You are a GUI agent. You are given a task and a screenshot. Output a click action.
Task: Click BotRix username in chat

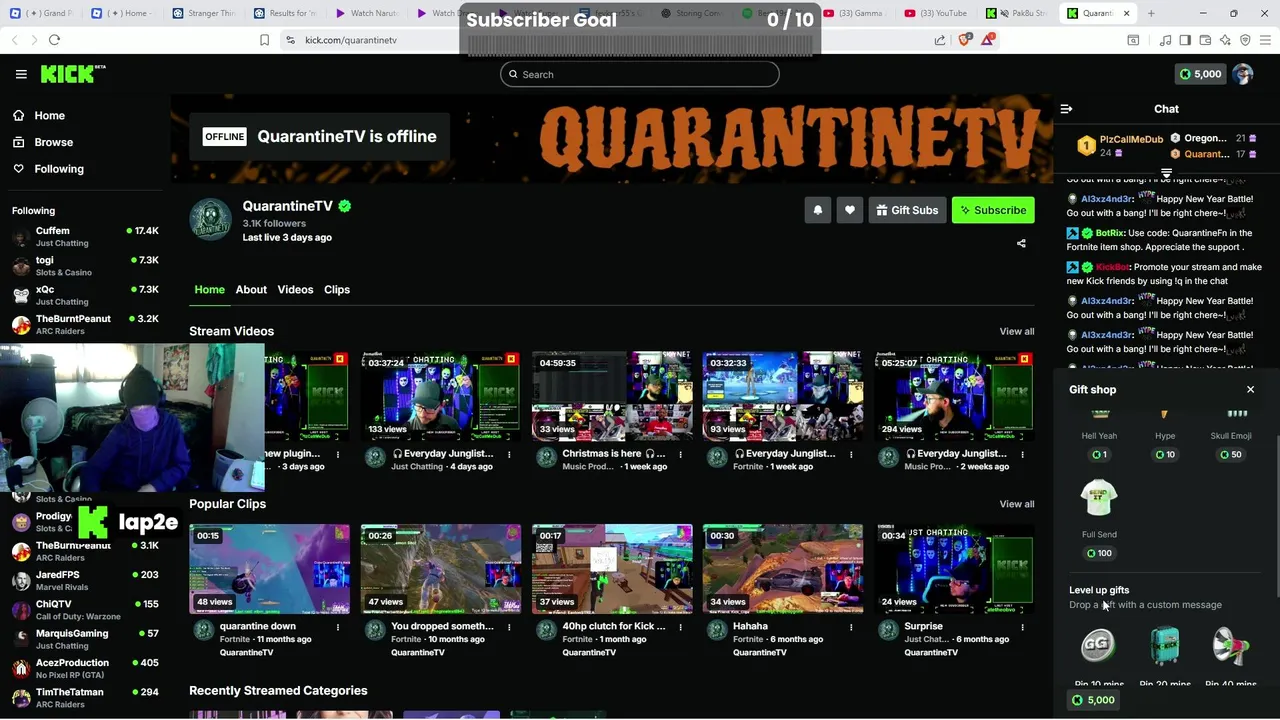point(1110,233)
